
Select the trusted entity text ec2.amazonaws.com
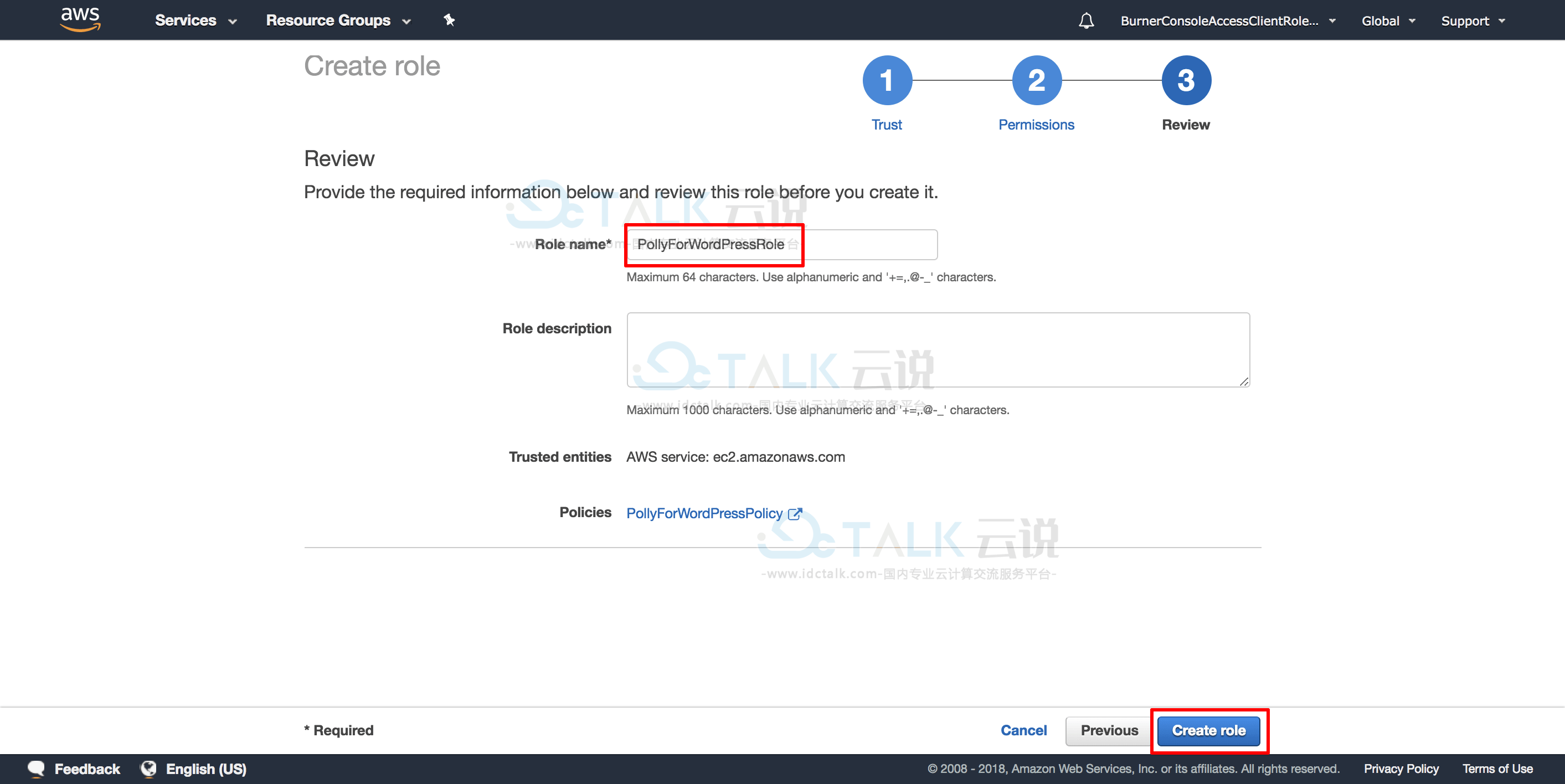tap(779, 457)
